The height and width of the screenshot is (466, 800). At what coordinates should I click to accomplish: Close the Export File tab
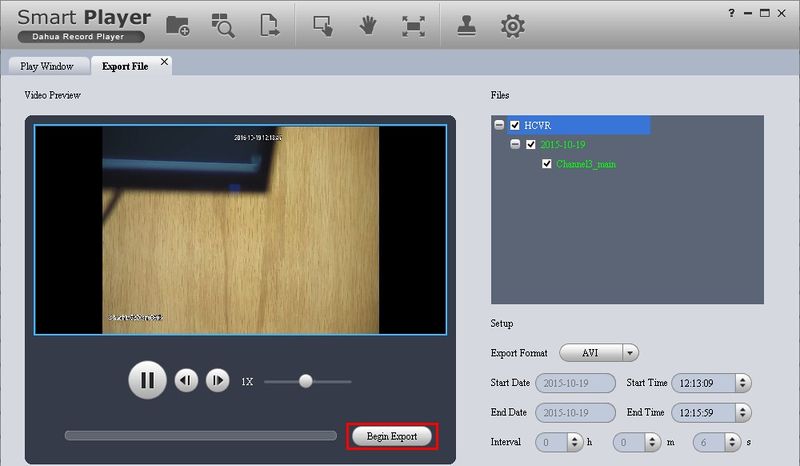pyautogui.click(x=165, y=63)
